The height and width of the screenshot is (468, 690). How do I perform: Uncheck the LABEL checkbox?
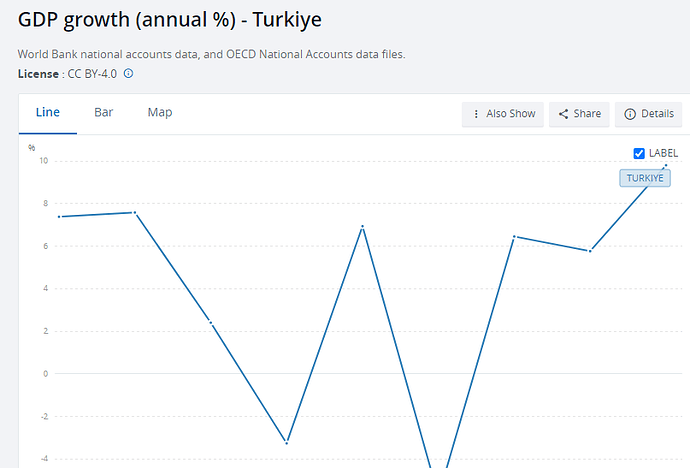click(639, 153)
